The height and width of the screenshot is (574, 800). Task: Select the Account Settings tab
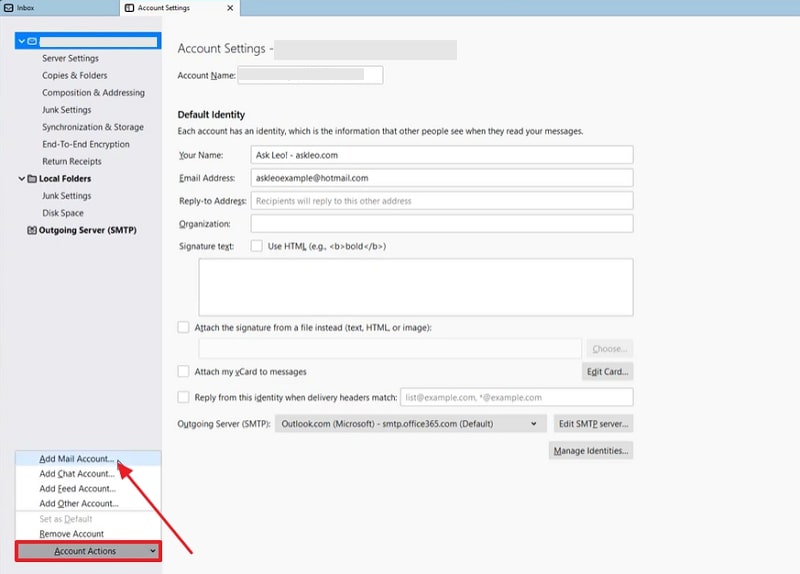click(x=180, y=8)
